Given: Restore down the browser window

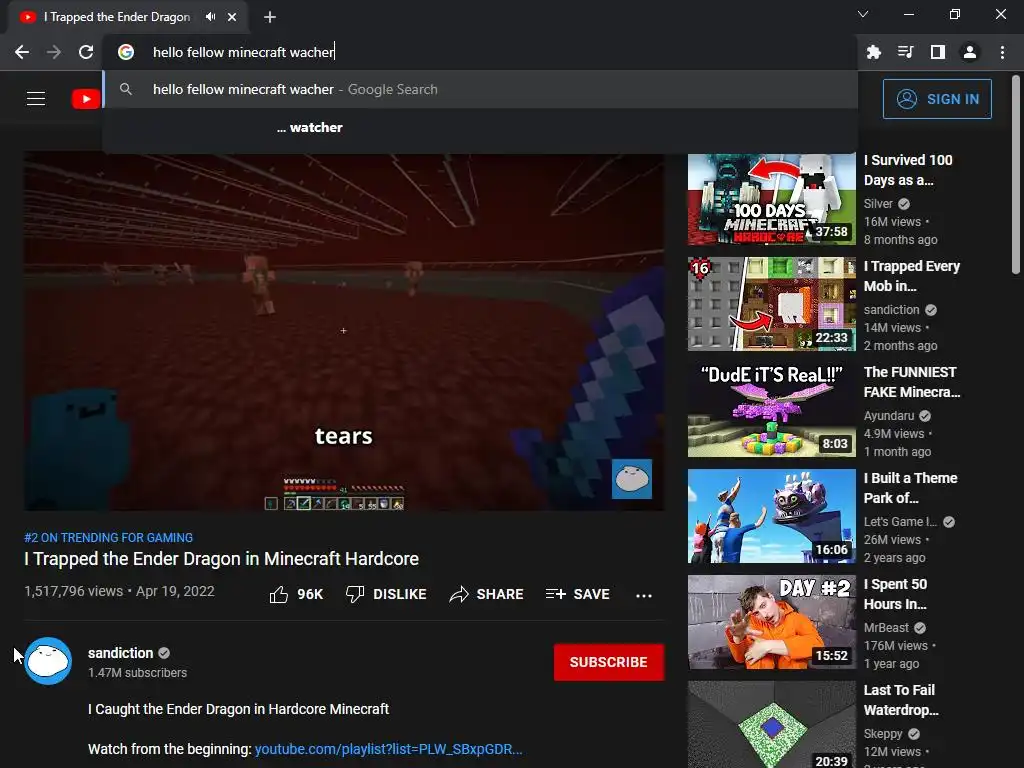Looking at the screenshot, I should tap(955, 14).
